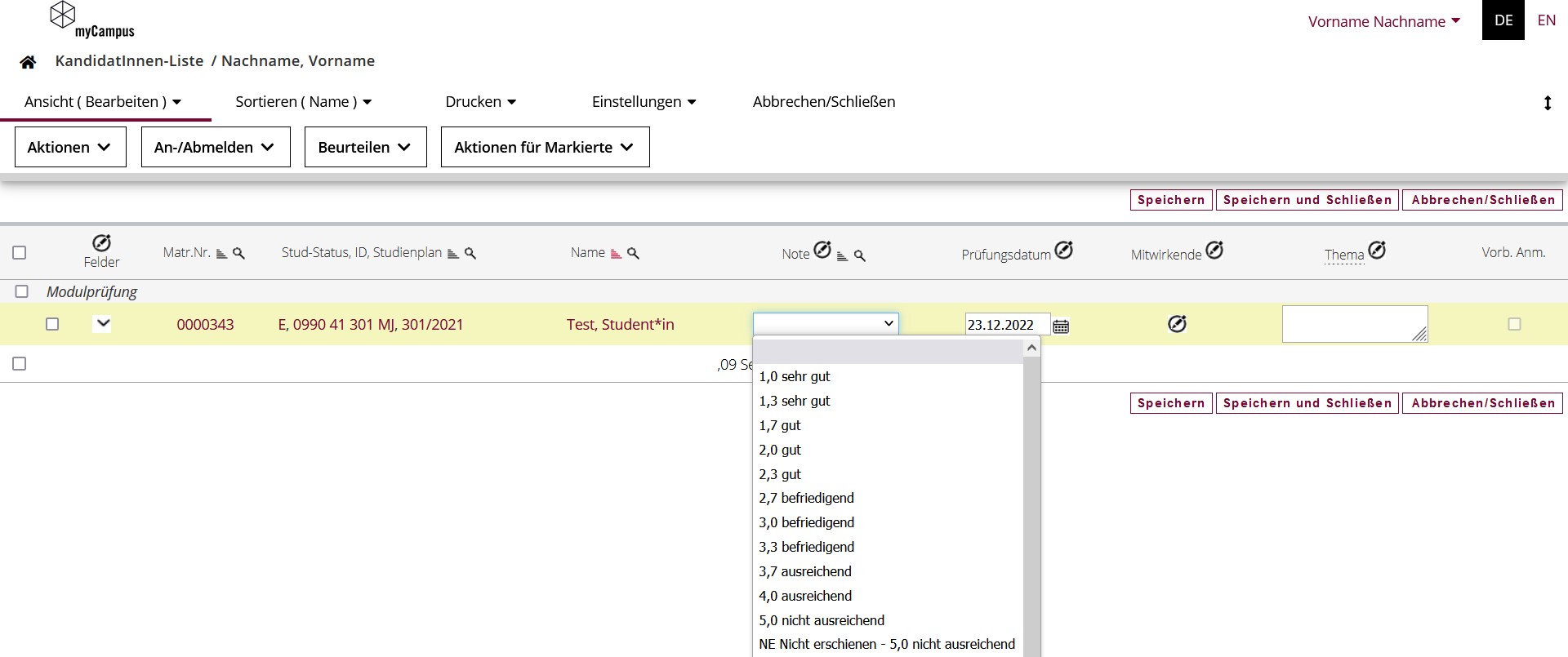1568x657 pixels.
Task: Click top-right Abbrechen/Schließen button
Action: 1483,200
